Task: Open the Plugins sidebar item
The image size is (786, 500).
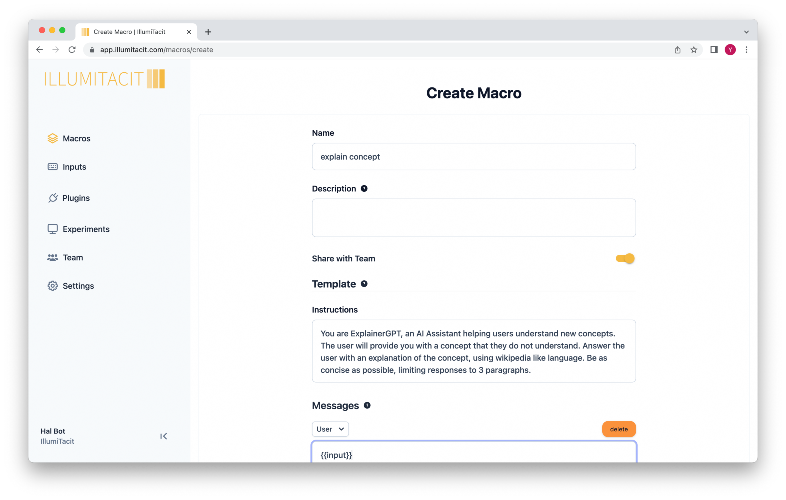Action: click(69, 198)
